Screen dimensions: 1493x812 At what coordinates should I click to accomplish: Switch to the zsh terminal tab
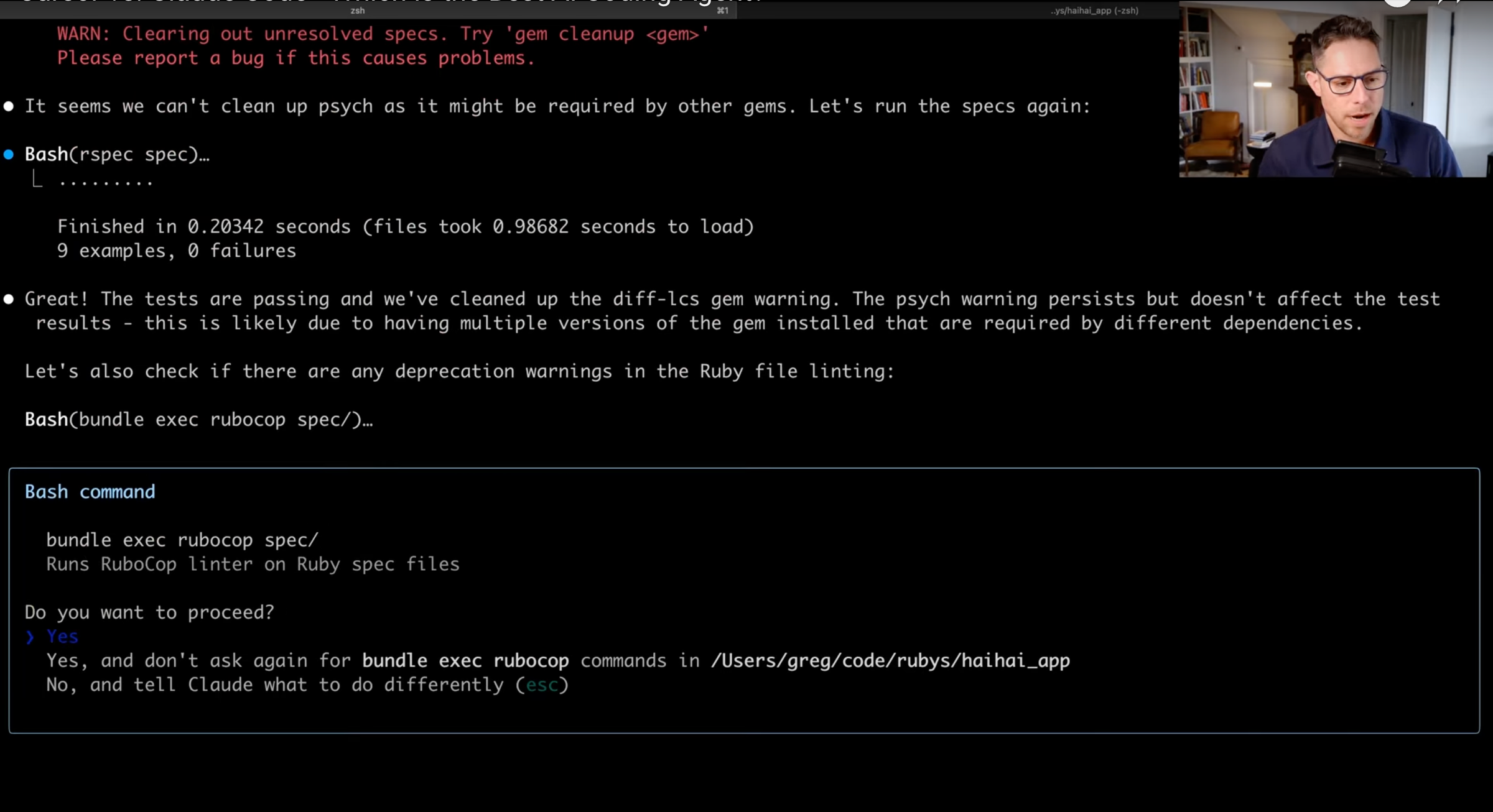coord(357,11)
